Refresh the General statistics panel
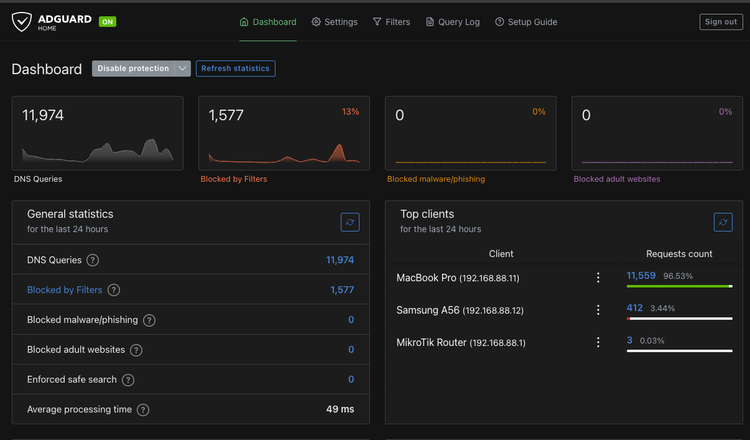 tap(350, 222)
